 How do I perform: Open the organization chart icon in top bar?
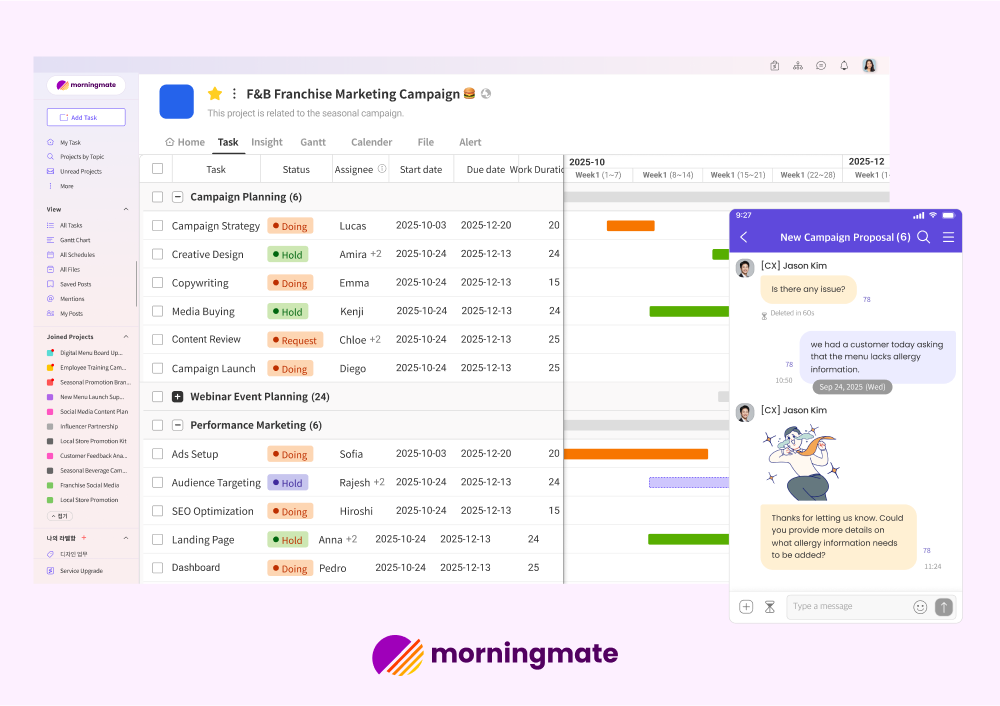point(797,66)
